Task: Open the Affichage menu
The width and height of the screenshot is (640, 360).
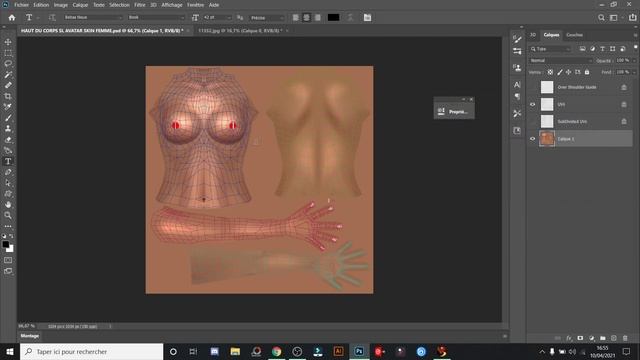Action: pos(172,5)
